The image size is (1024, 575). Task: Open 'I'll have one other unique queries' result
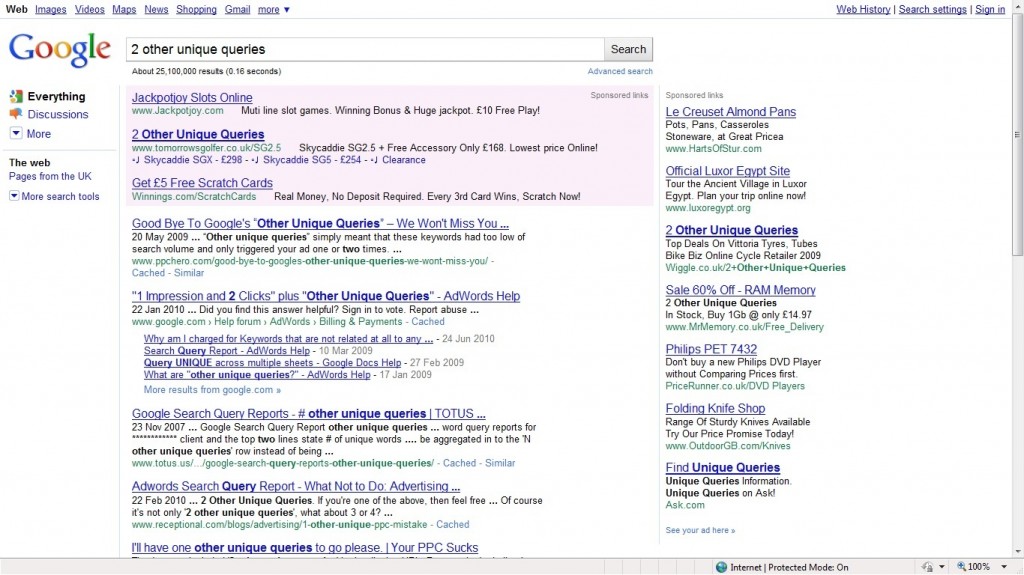click(x=305, y=548)
